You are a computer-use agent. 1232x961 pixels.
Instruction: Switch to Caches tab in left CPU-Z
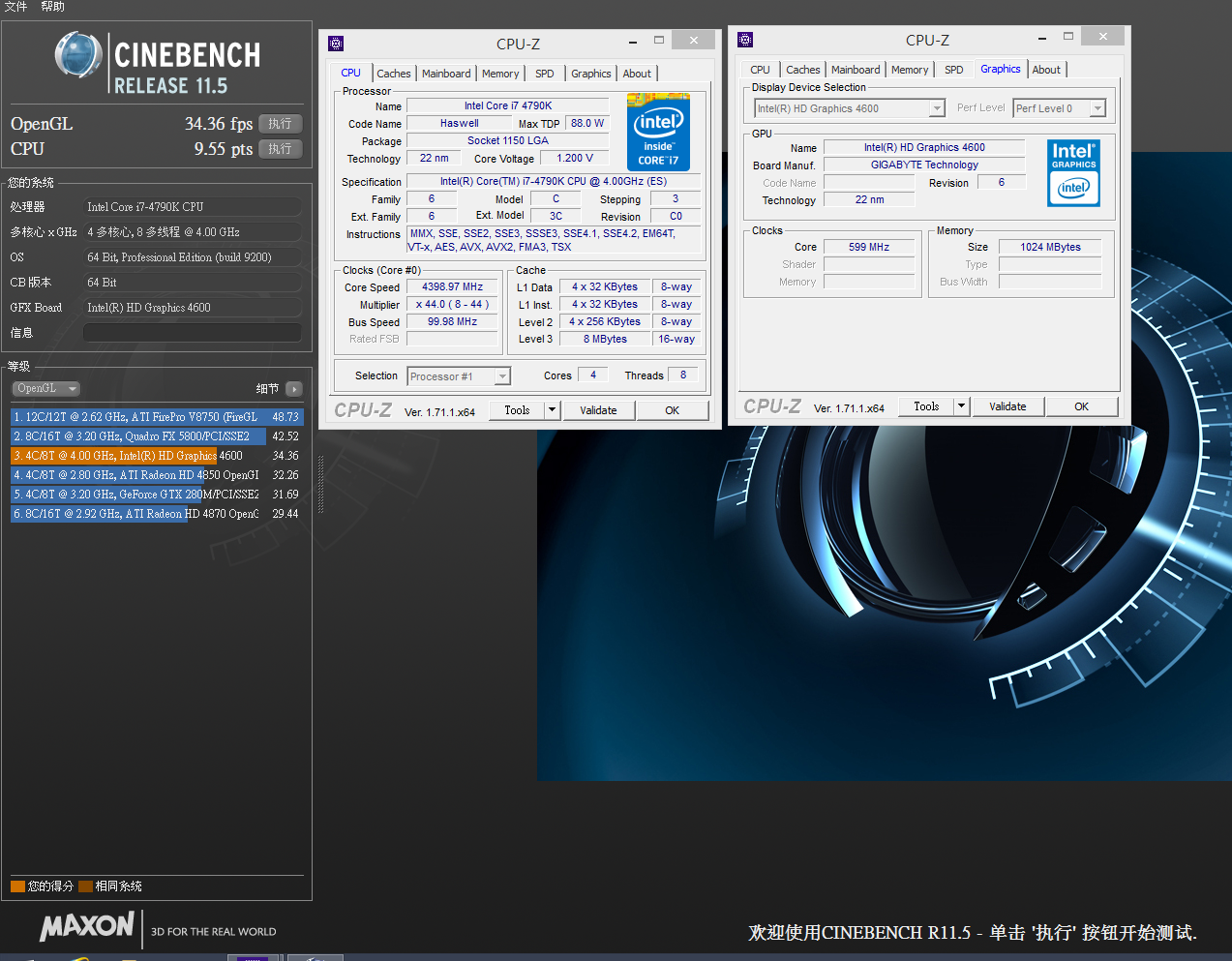coord(394,74)
